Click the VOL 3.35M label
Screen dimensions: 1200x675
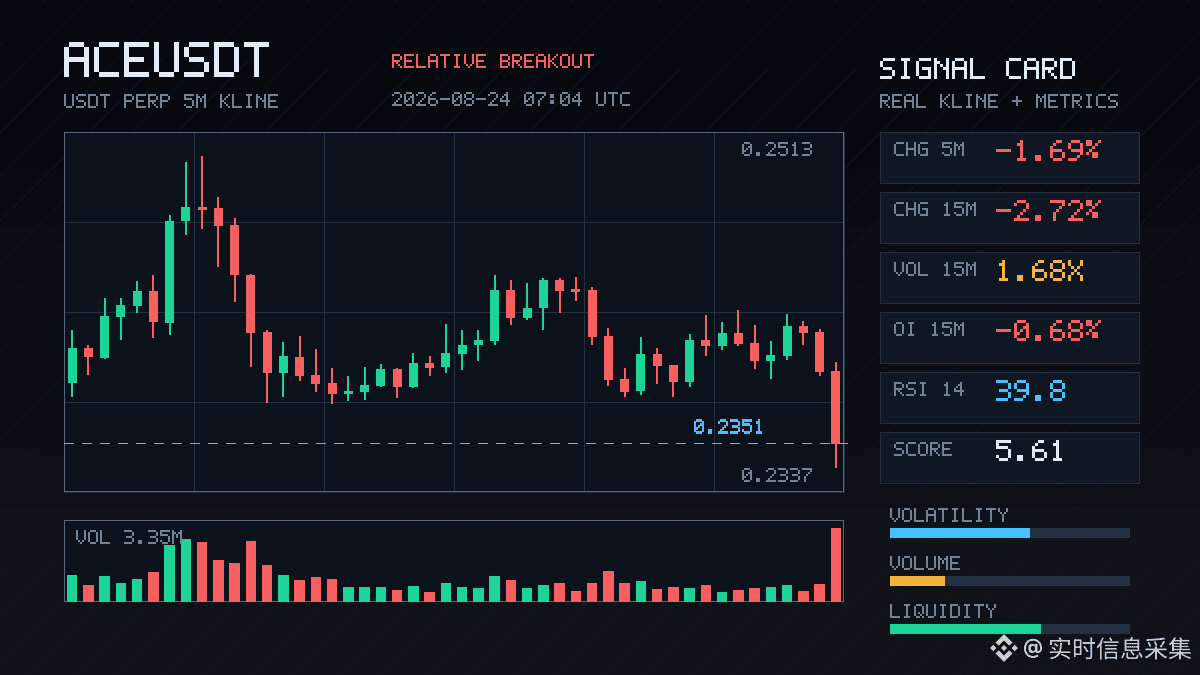tap(129, 538)
